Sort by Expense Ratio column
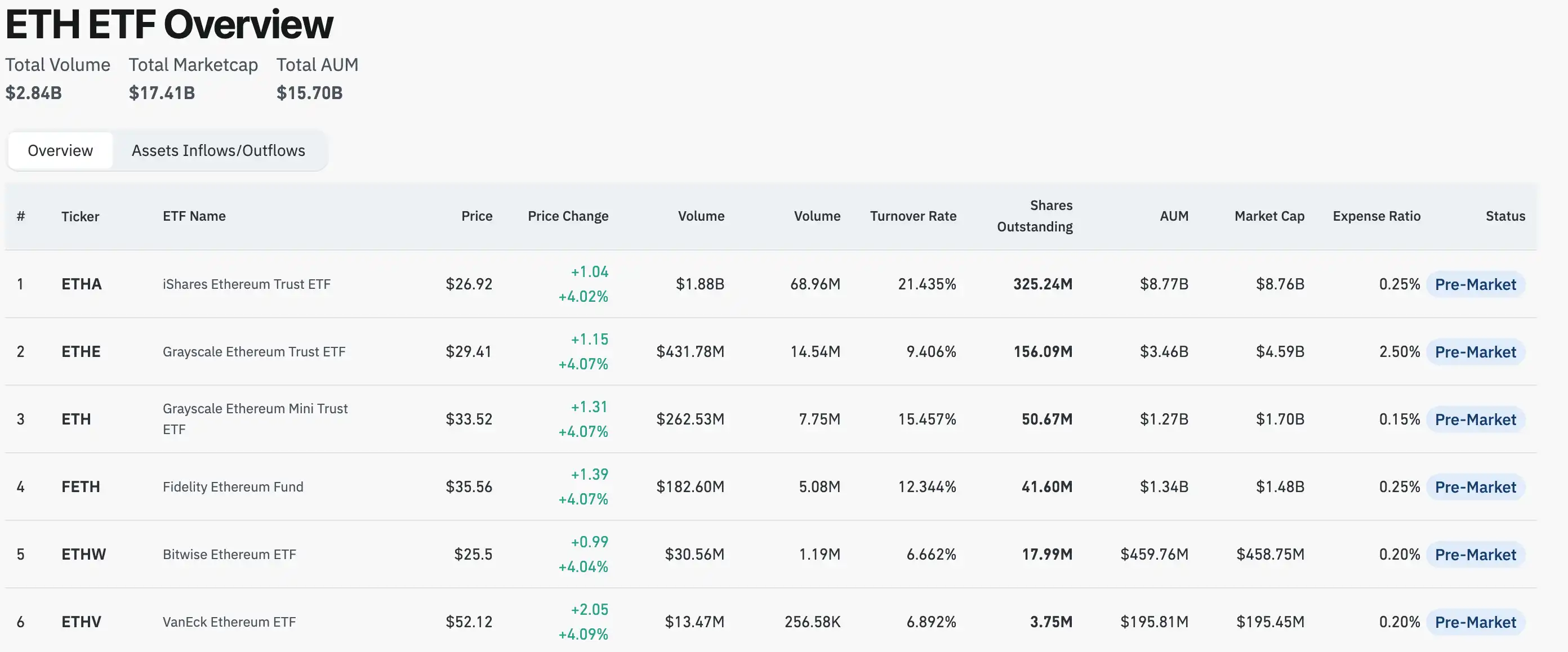1568x652 pixels. [1377, 216]
